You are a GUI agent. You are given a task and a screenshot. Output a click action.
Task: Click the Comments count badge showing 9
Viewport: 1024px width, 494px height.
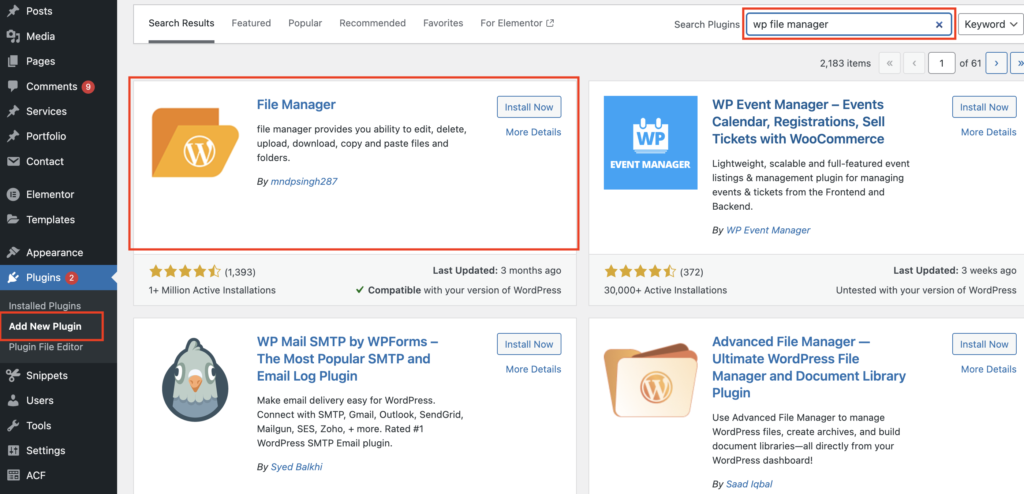coord(88,86)
